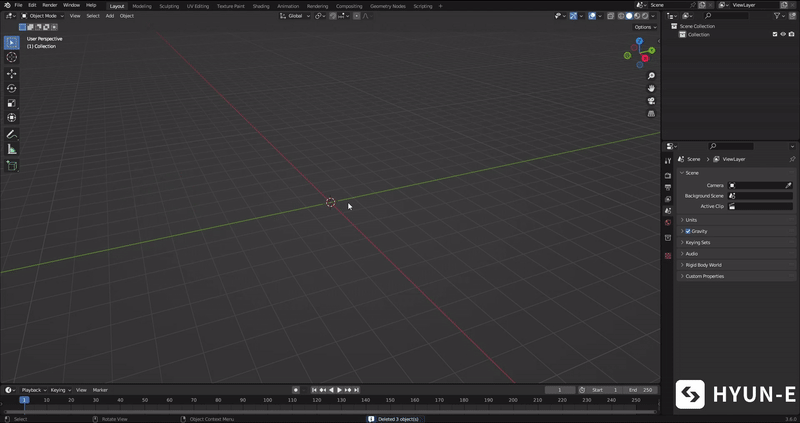Click the End frame 250 field
The image size is (800, 423).
[x=640, y=390]
